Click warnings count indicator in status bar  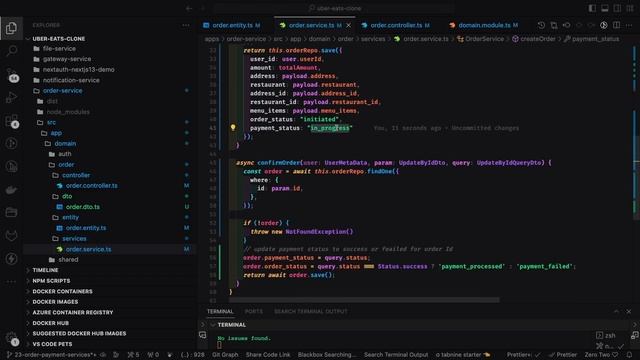coord(153,355)
